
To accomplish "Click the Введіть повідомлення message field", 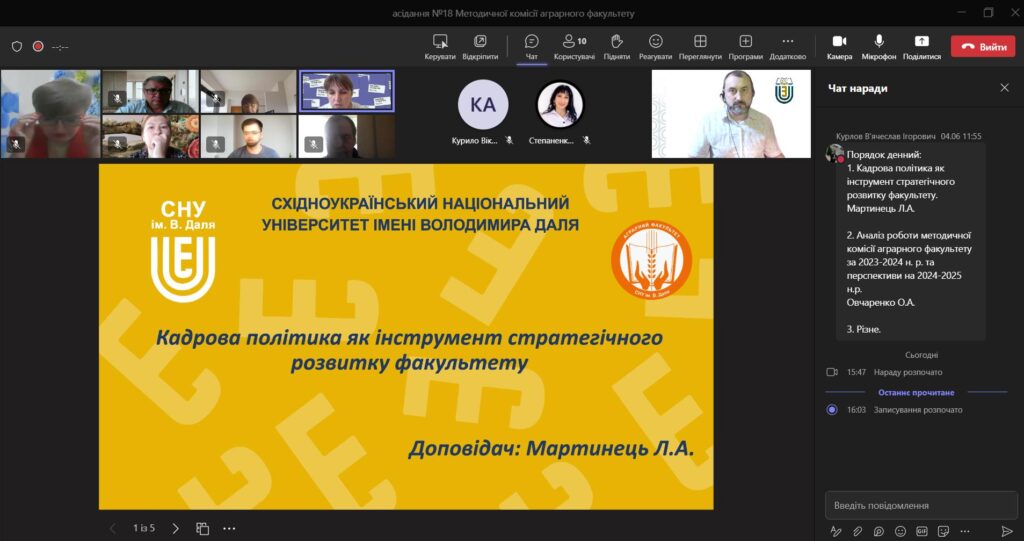I will pyautogui.click(x=920, y=505).
